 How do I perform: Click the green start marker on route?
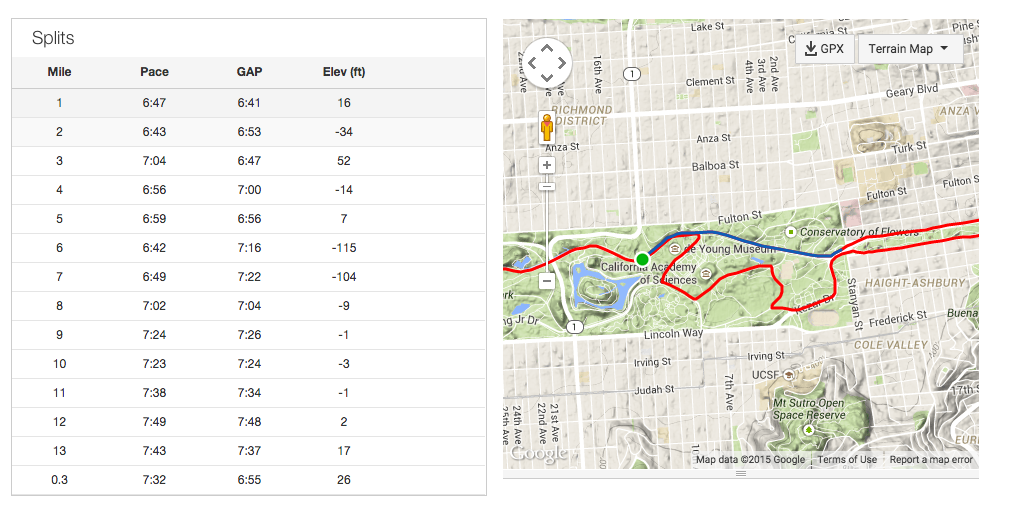642,259
